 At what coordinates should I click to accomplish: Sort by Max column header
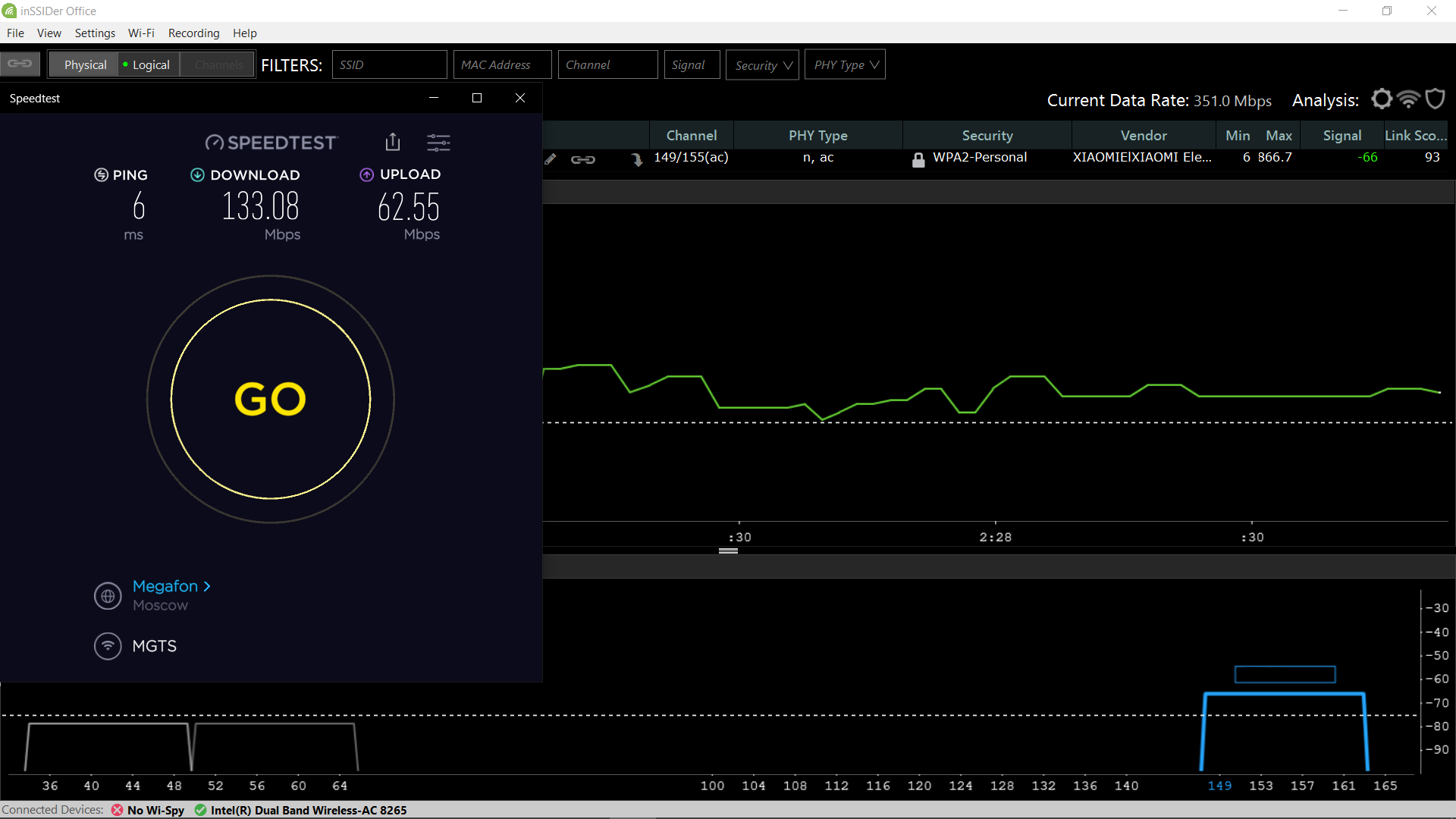1279,135
